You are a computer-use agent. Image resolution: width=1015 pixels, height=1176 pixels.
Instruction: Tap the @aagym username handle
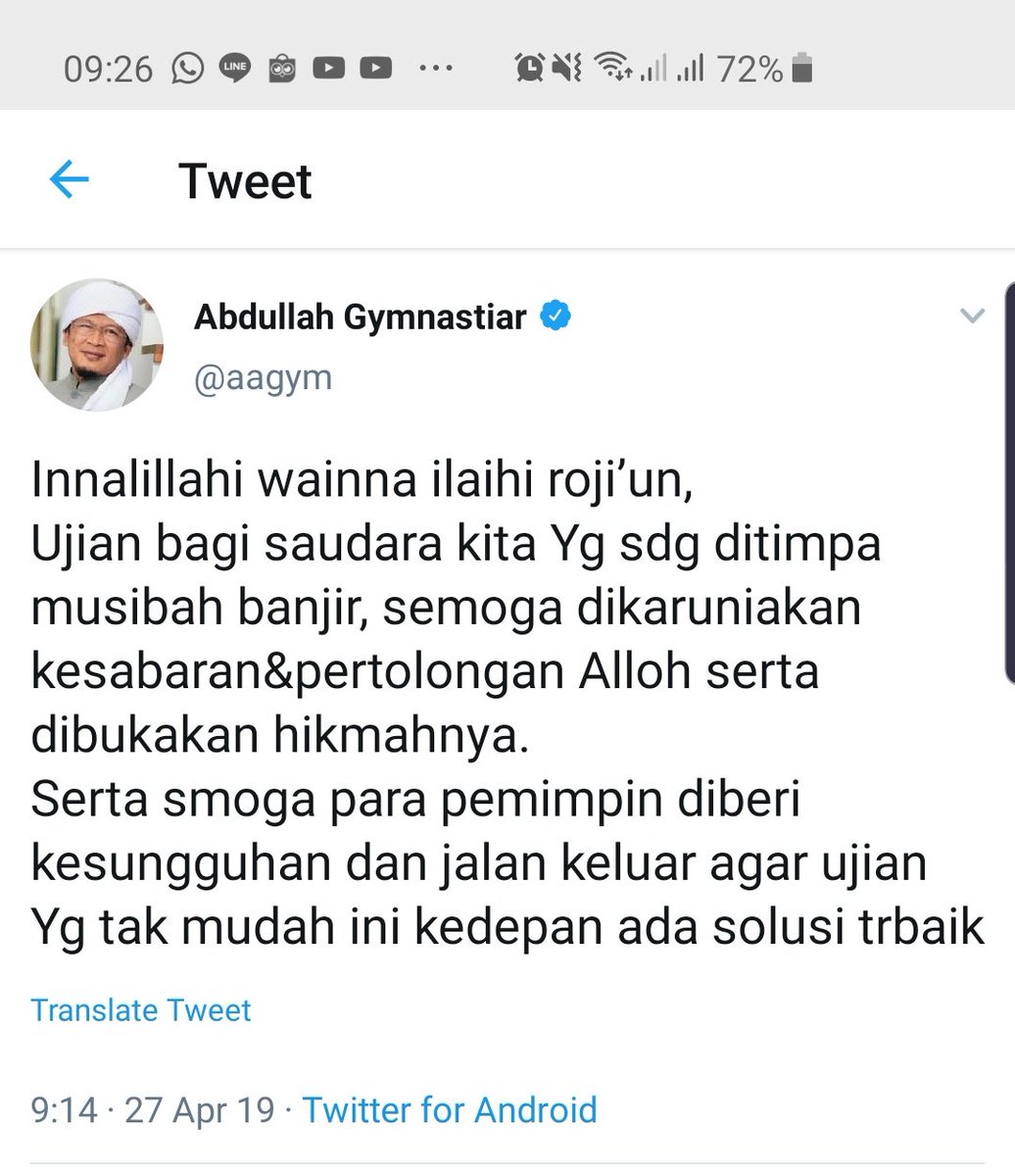(x=264, y=378)
